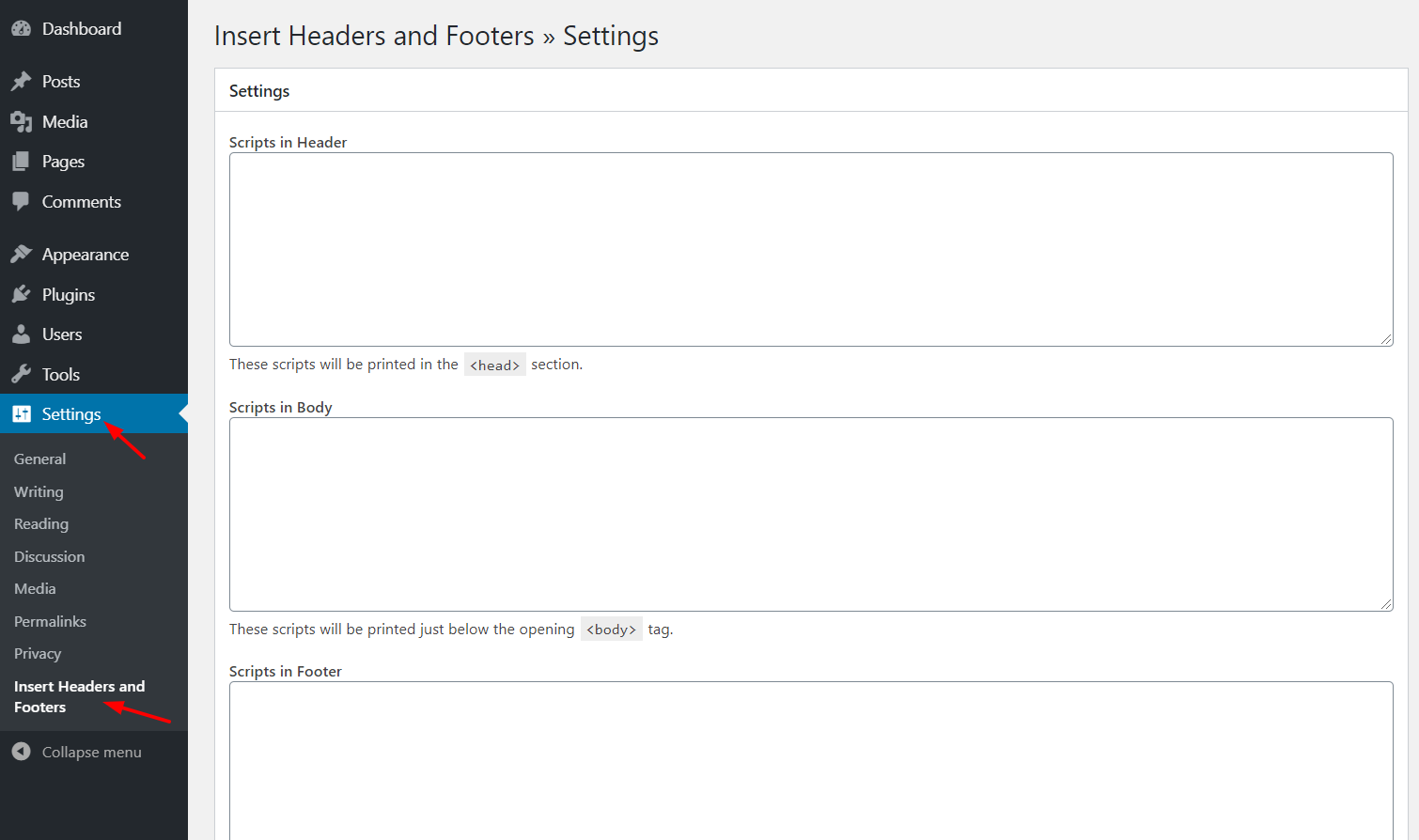Click the Tools wrench icon
The width and height of the screenshot is (1419, 840).
pyautogui.click(x=21, y=375)
